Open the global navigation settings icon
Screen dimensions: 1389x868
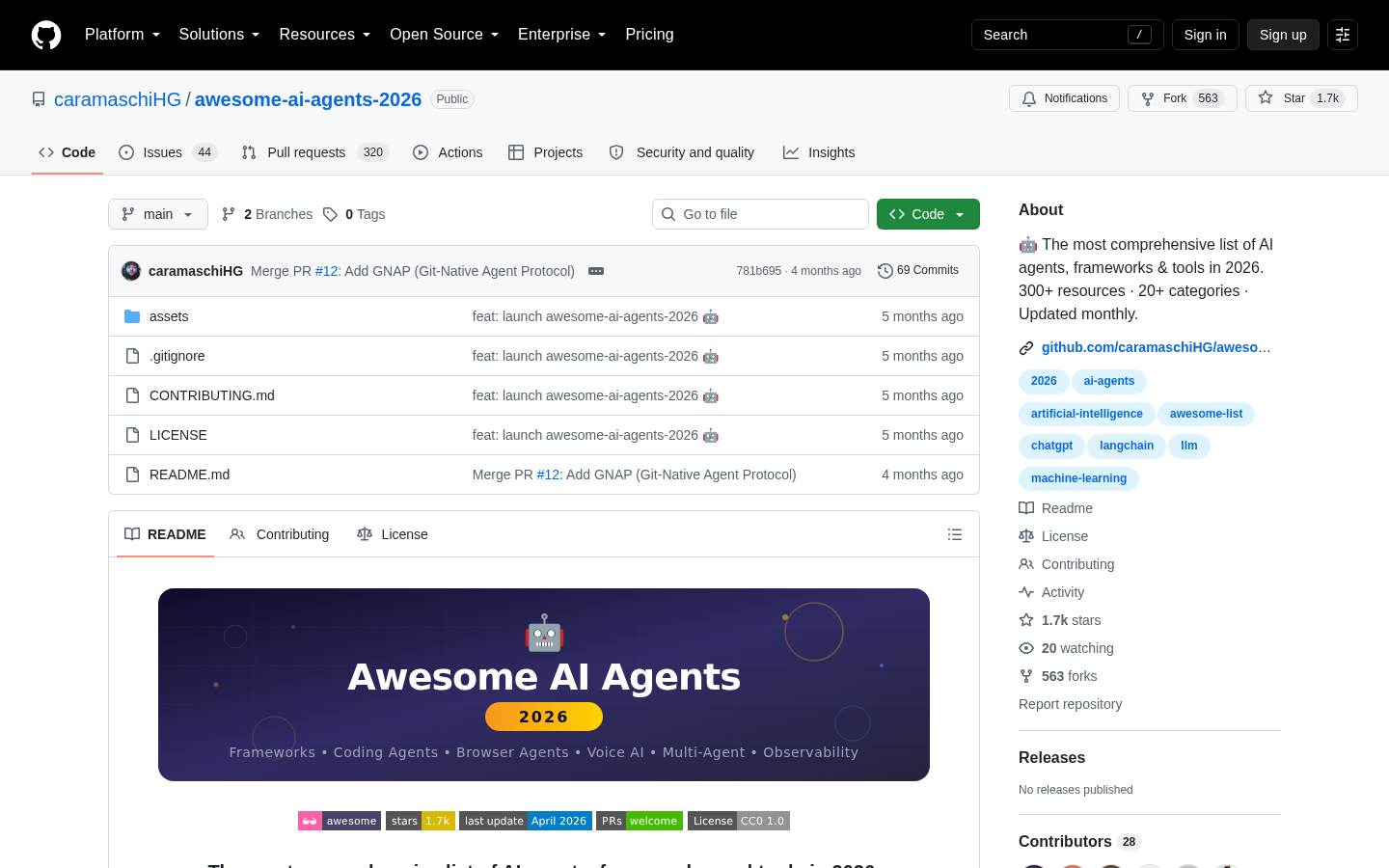(x=1343, y=35)
